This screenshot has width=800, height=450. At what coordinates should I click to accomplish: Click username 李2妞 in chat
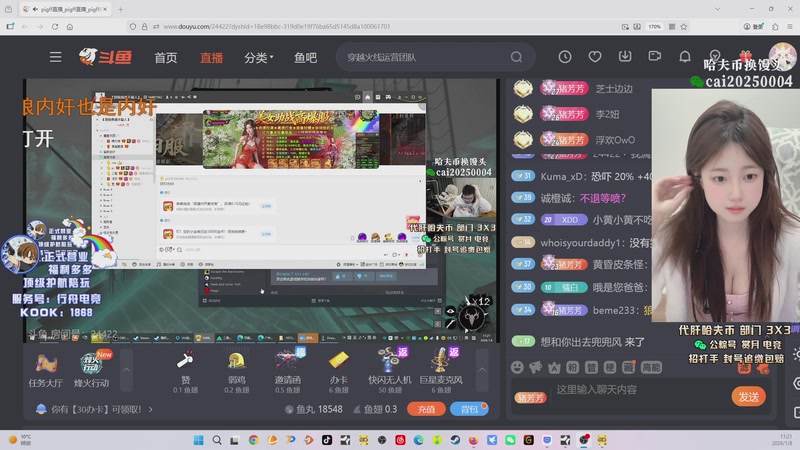coord(607,114)
